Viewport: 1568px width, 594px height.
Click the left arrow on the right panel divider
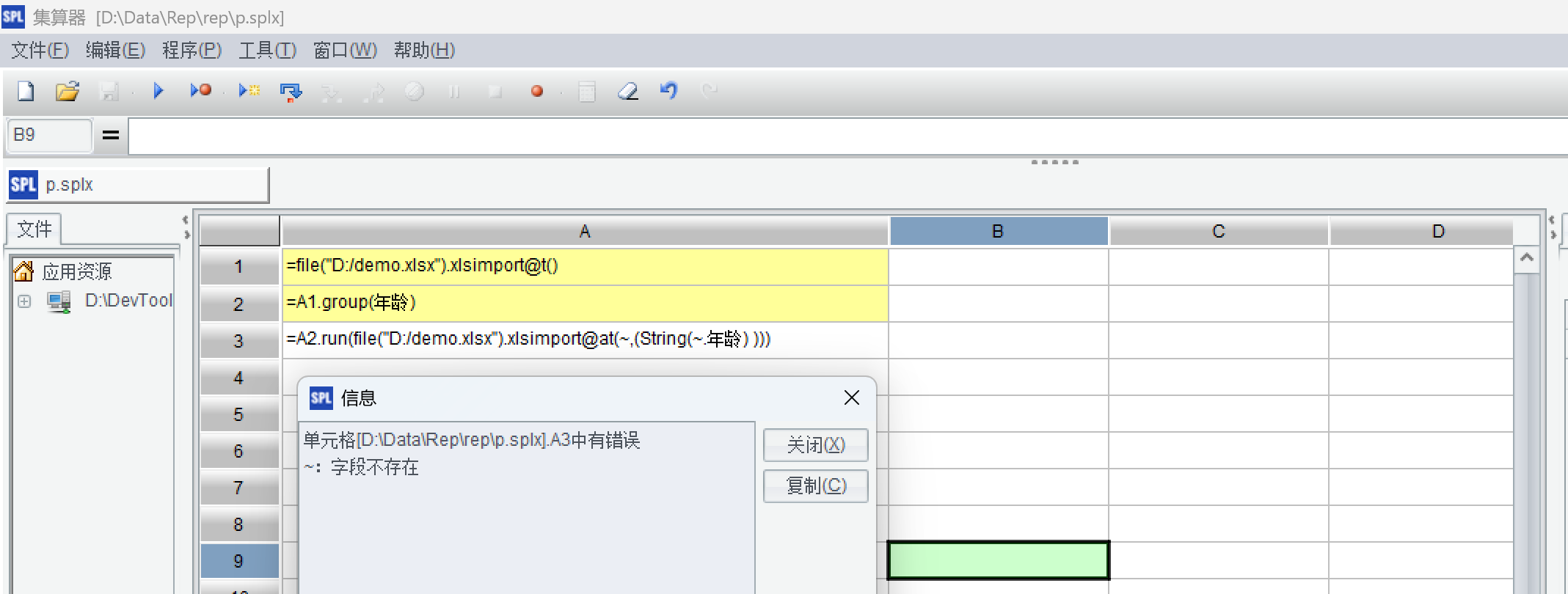pyautogui.click(x=1551, y=219)
